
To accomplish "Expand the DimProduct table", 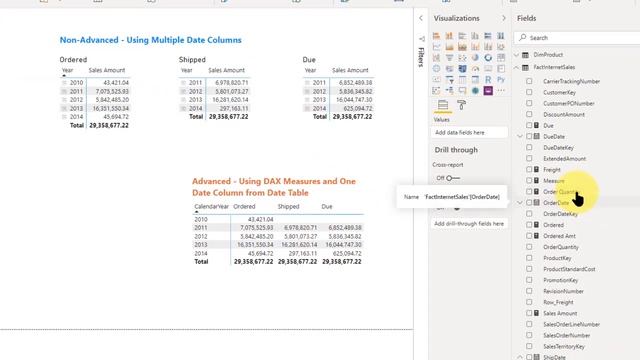I will 517,55.
